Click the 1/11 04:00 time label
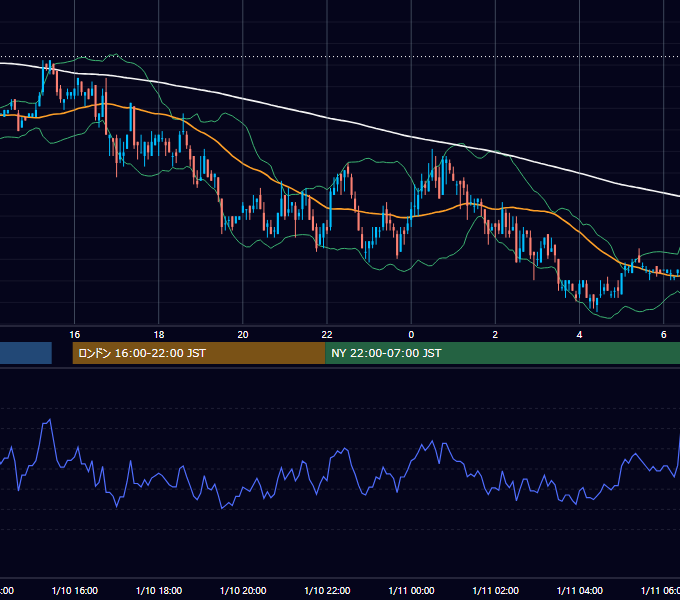 (x=579, y=590)
